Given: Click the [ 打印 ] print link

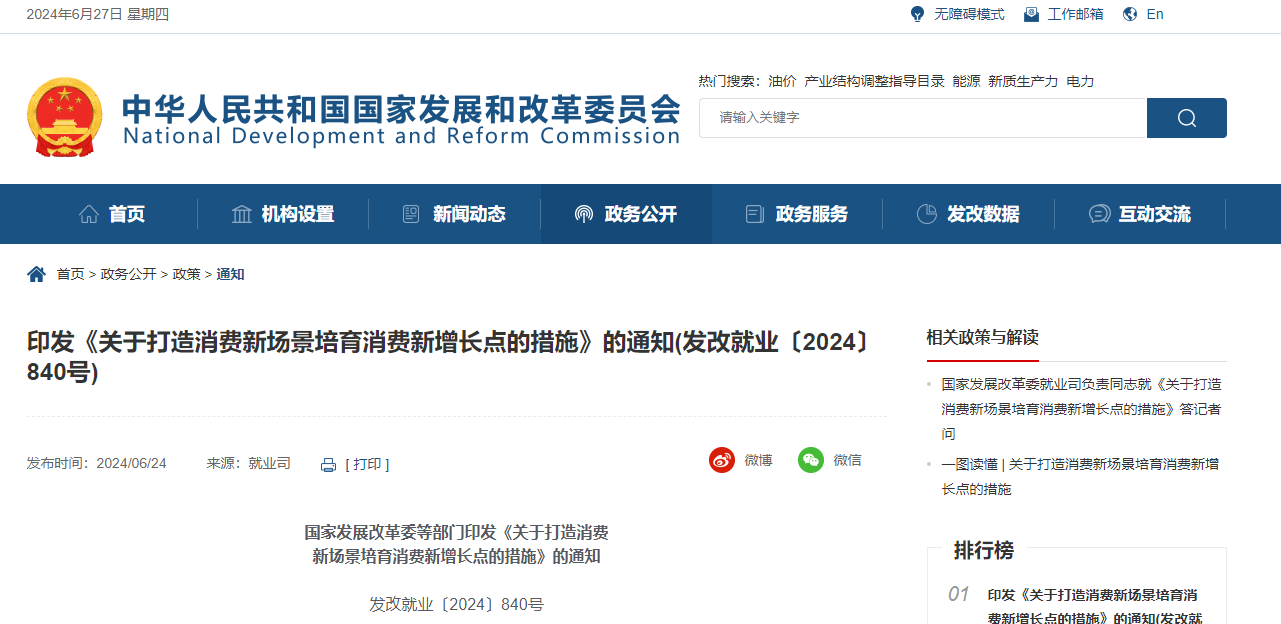Looking at the screenshot, I should click(x=367, y=464).
